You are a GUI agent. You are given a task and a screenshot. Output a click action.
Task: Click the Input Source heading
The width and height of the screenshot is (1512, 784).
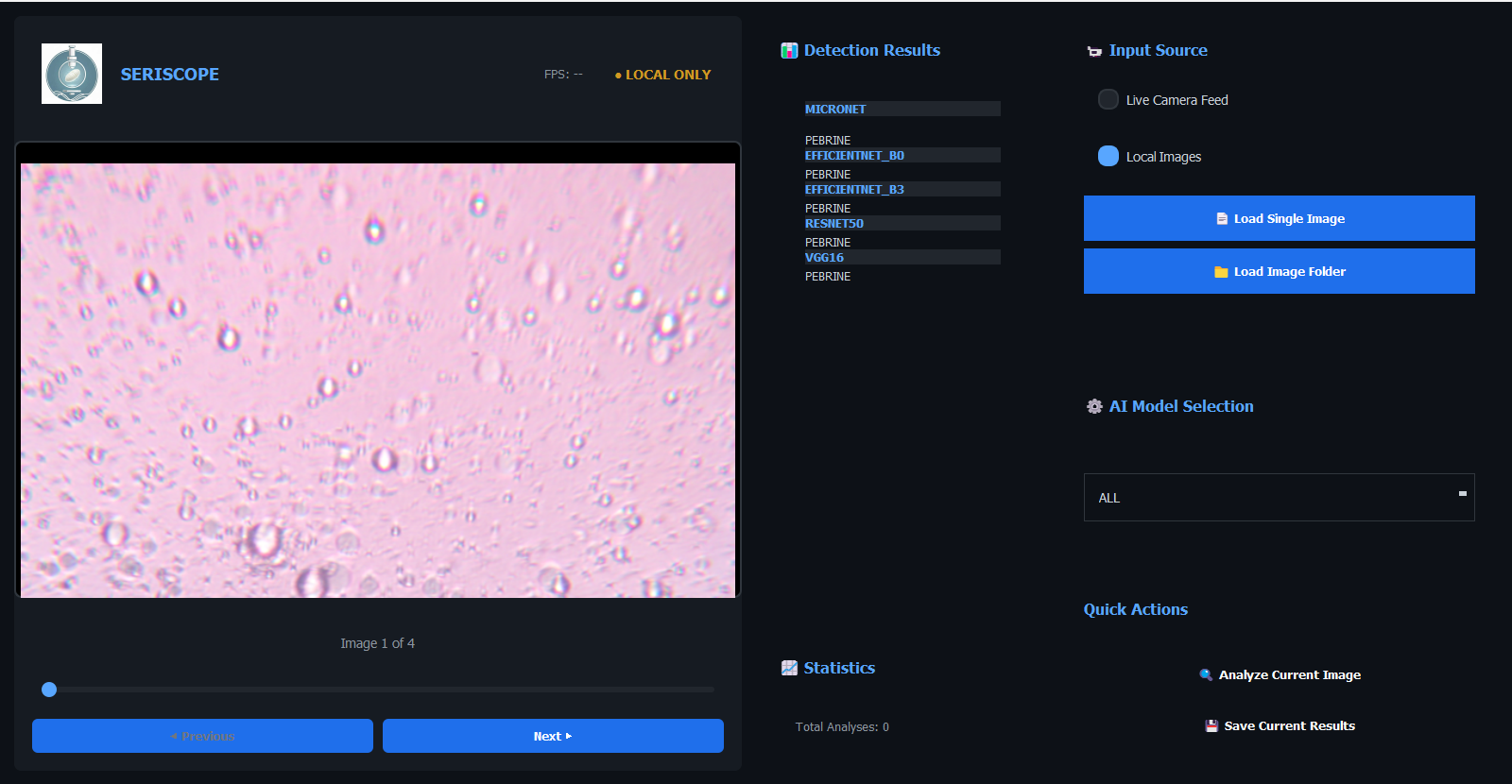point(1159,50)
